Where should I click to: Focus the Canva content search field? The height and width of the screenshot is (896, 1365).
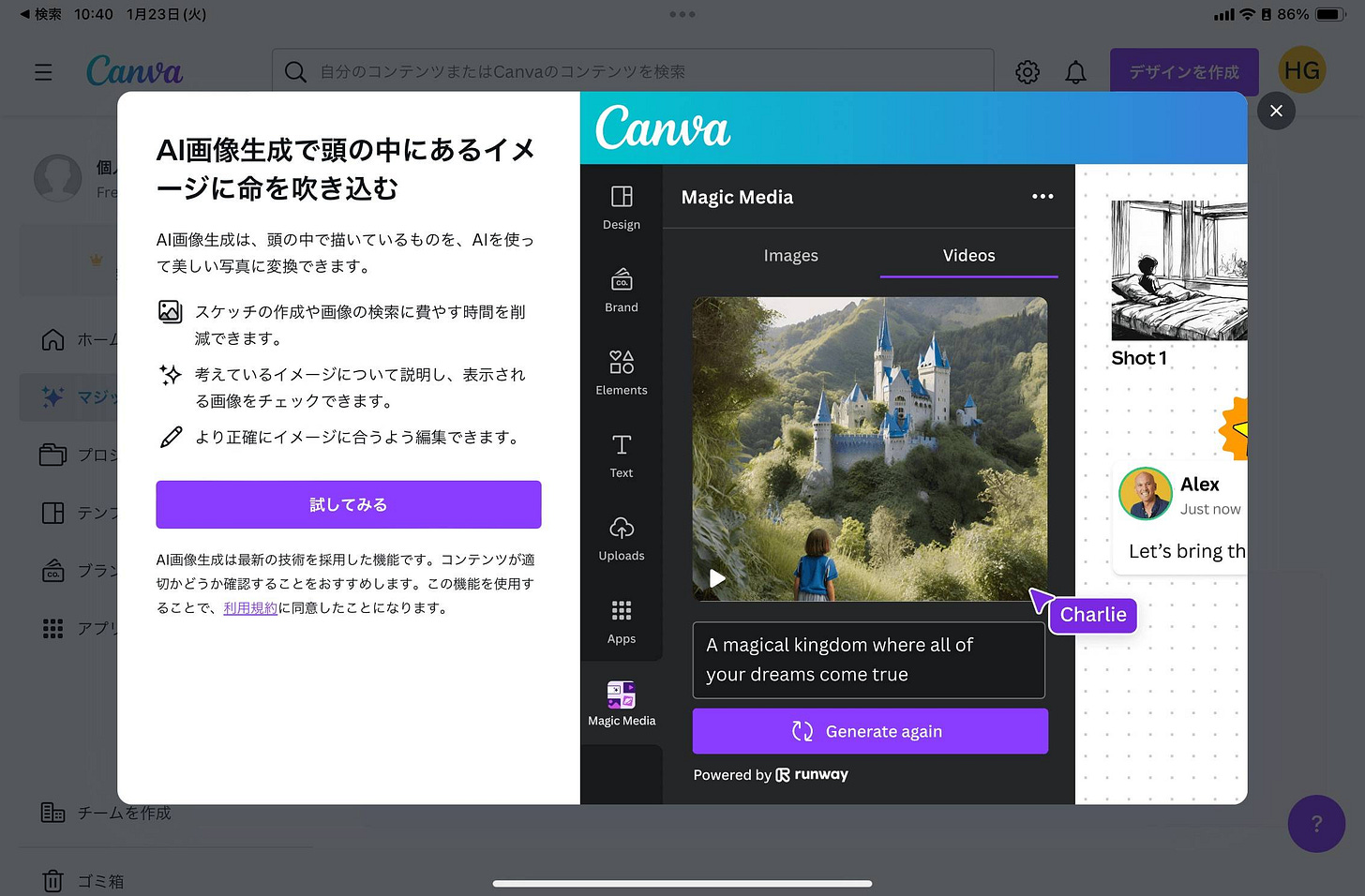pyautogui.click(x=633, y=71)
